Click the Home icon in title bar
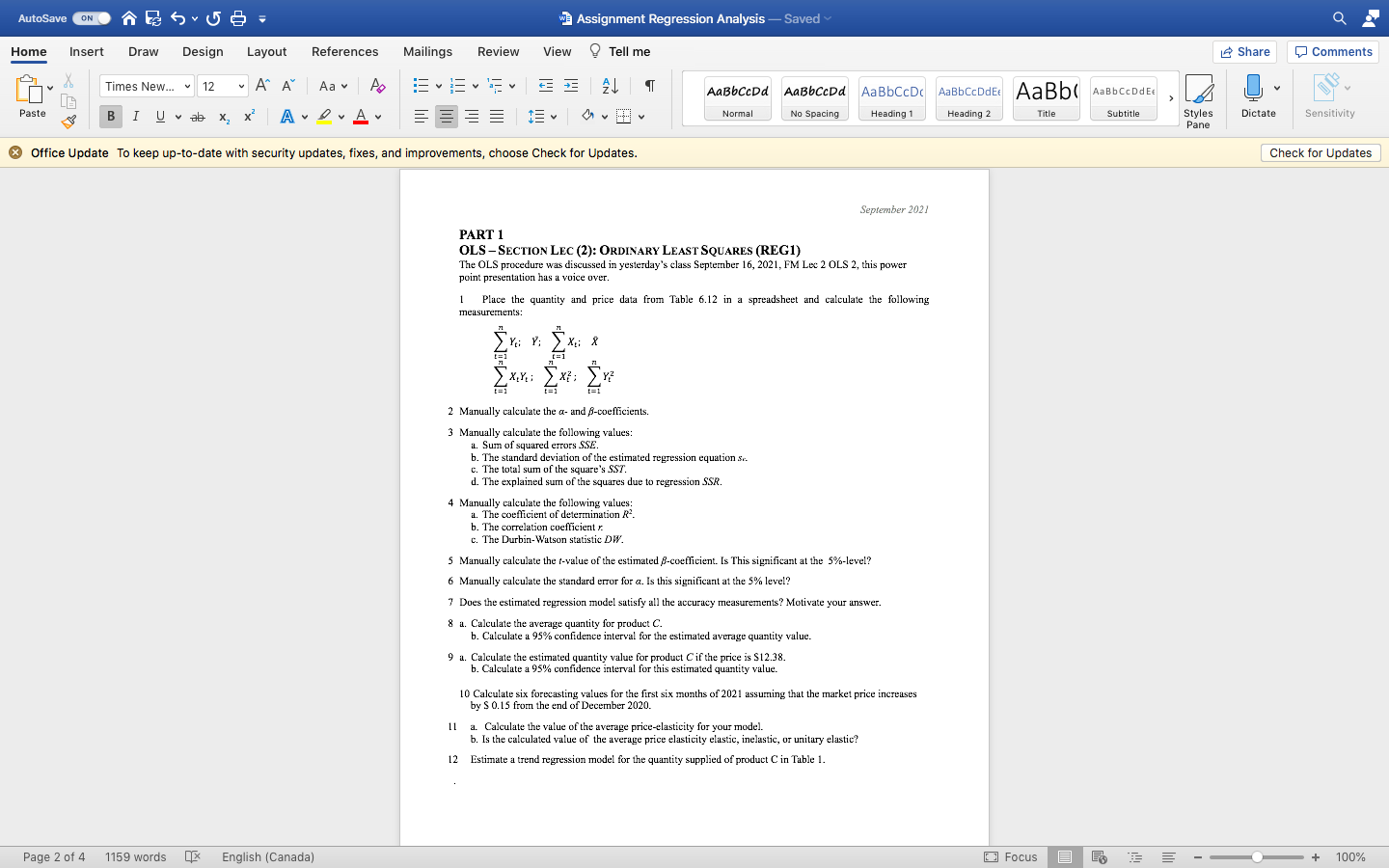Image resolution: width=1389 pixels, height=868 pixels. click(x=129, y=18)
